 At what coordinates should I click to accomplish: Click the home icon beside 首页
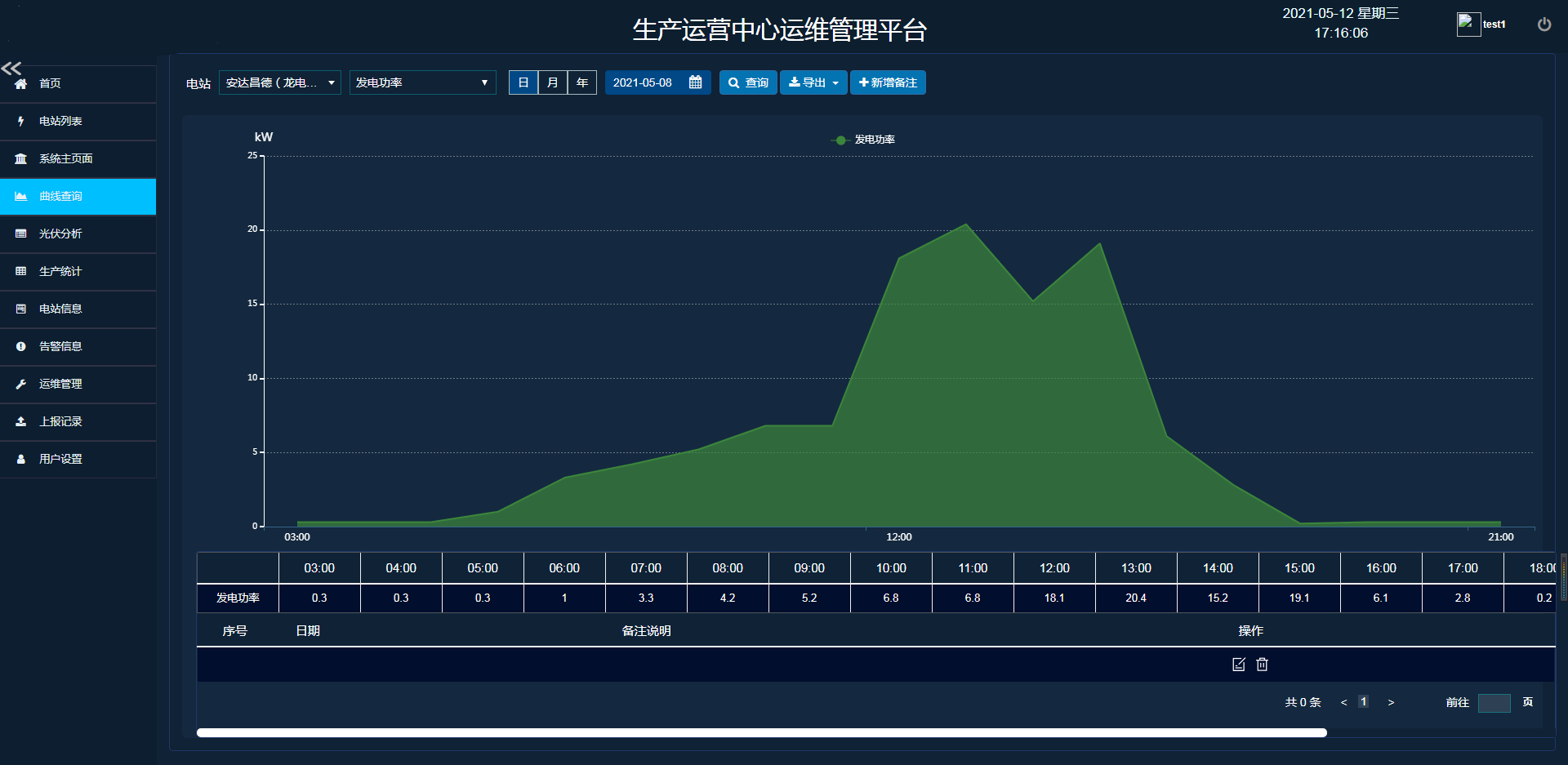click(21, 83)
